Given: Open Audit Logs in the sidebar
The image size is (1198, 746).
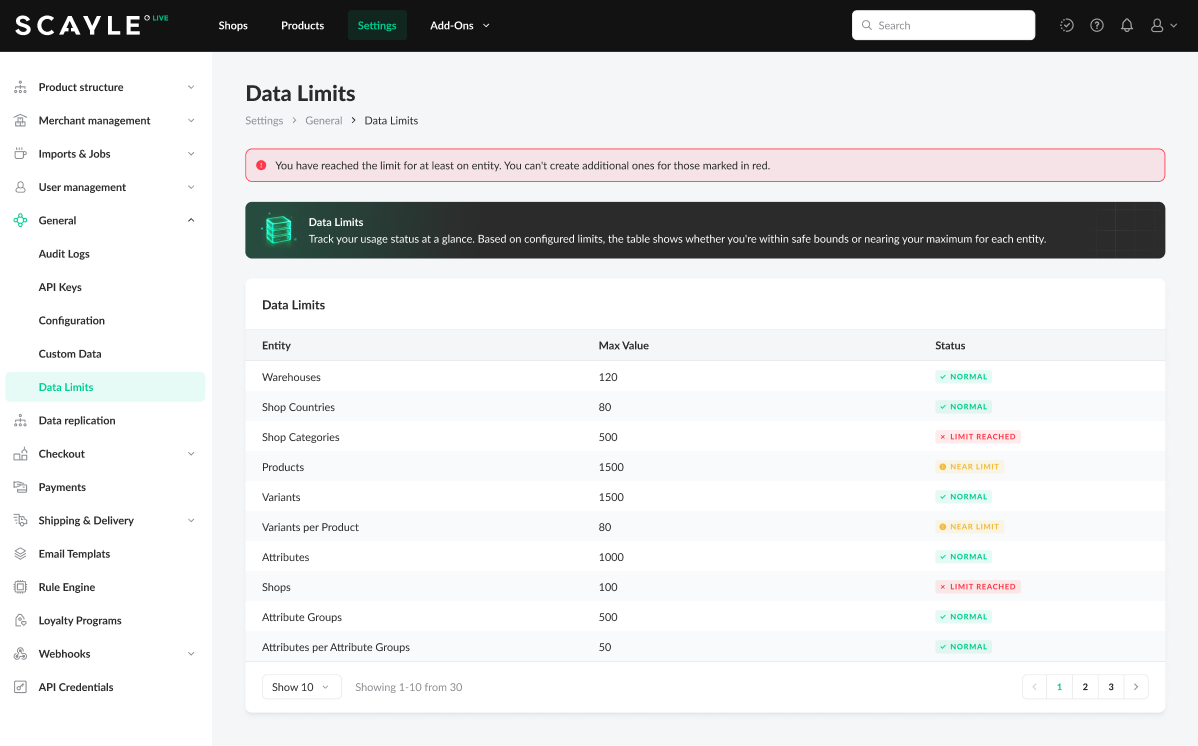Looking at the screenshot, I should [64, 254].
